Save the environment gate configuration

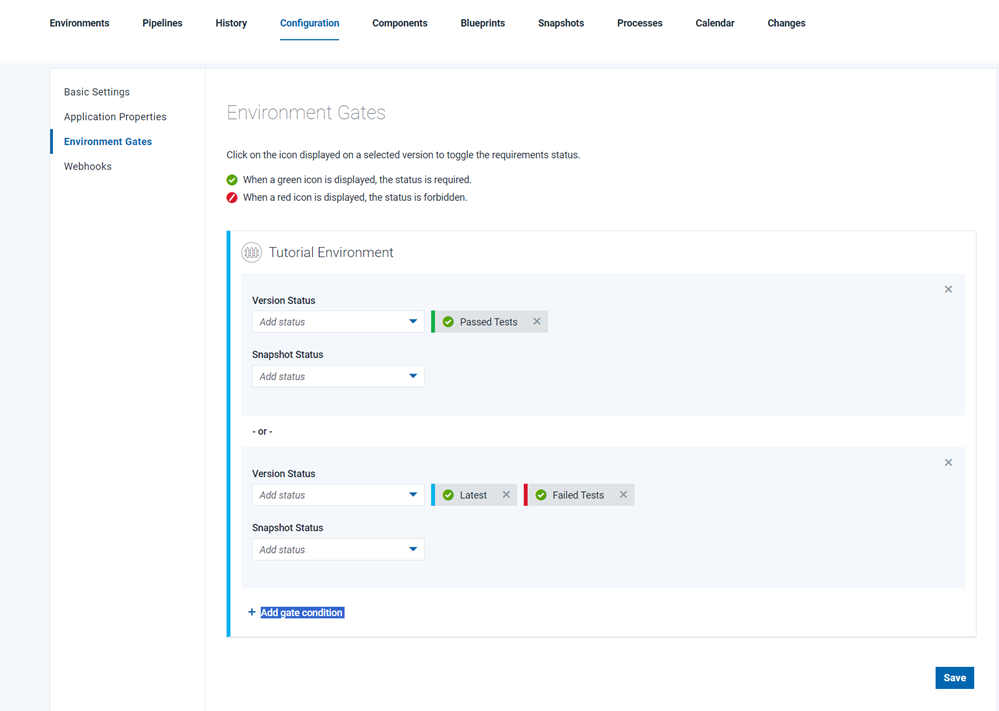pos(954,677)
